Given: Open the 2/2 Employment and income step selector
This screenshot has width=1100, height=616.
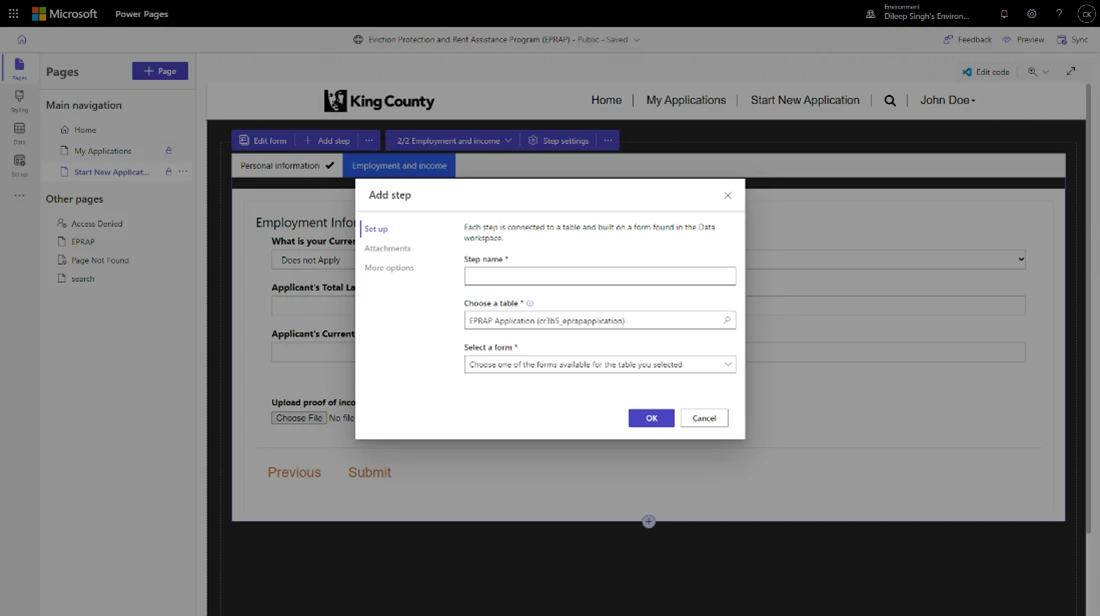Looking at the screenshot, I should click(x=452, y=140).
